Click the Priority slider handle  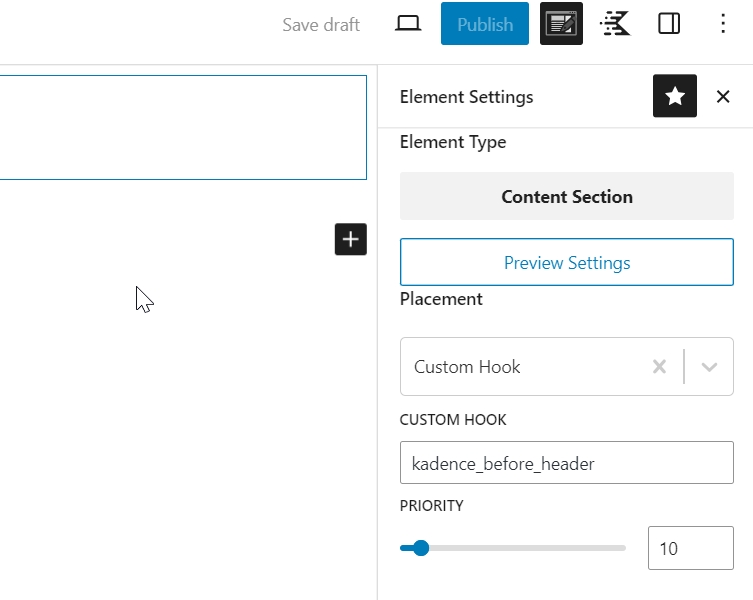(x=421, y=548)
